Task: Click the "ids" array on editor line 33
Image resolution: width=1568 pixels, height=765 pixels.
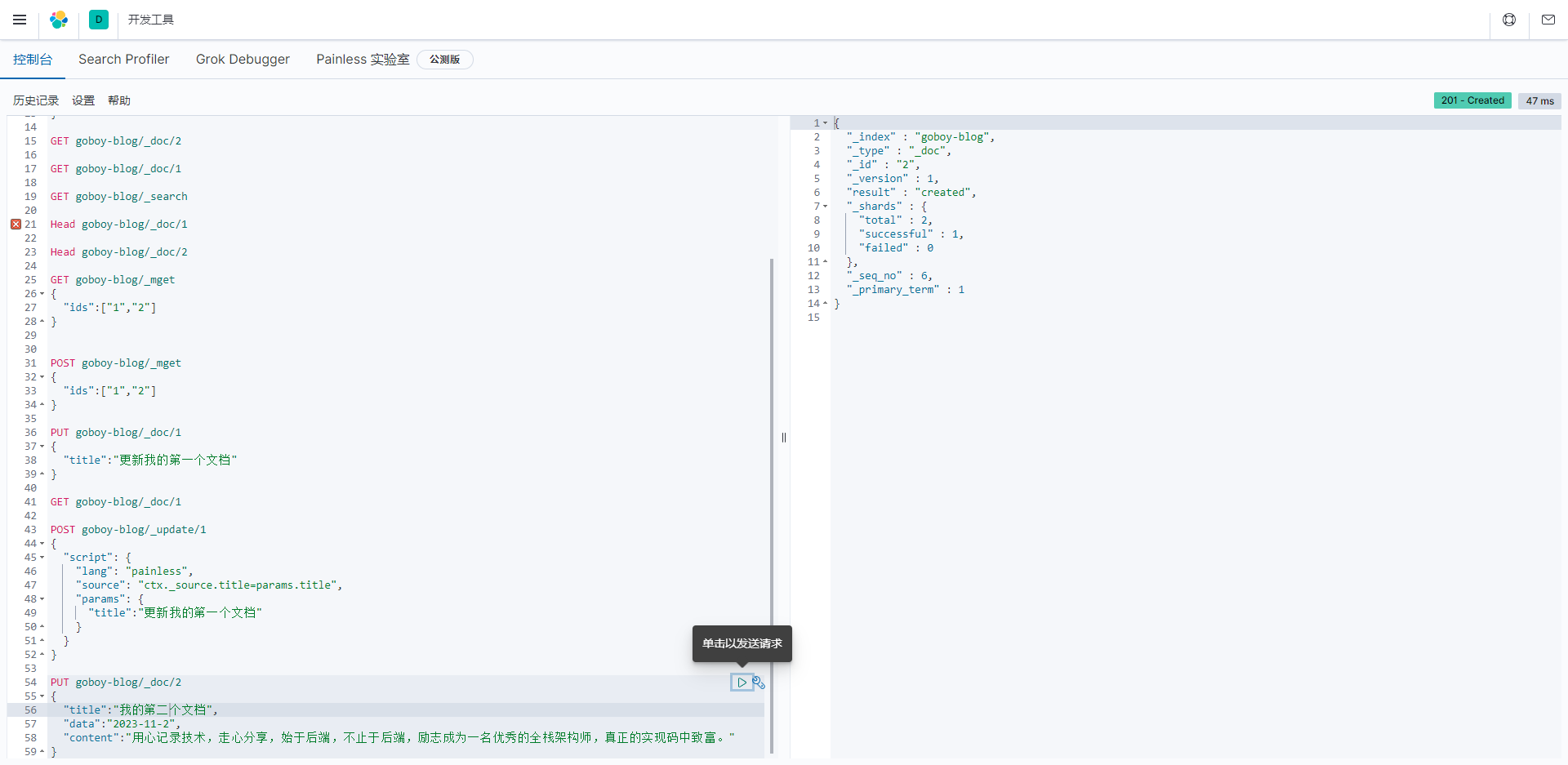Action: tap(109, 391)
